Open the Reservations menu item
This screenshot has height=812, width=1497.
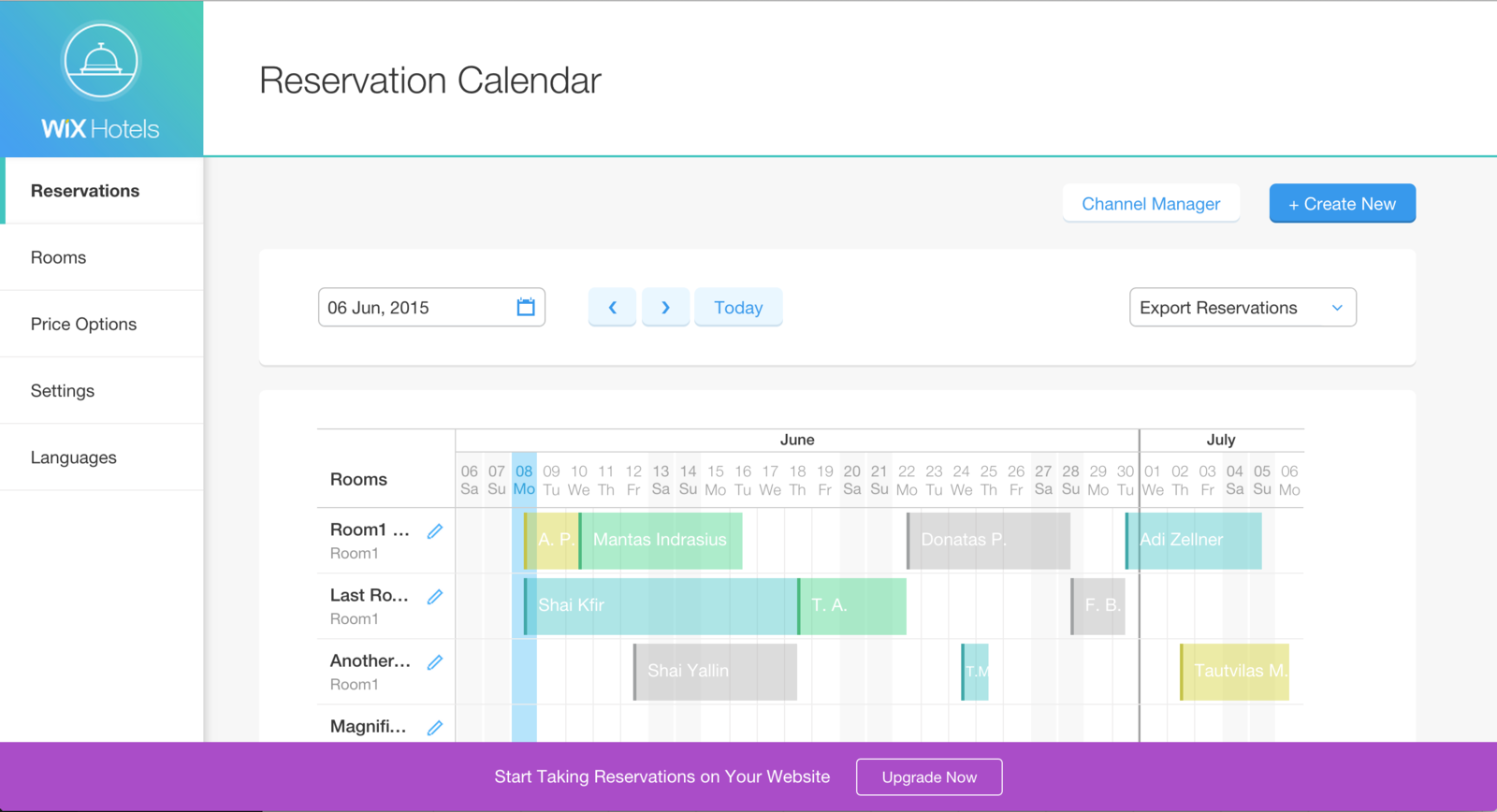tap(102, 191)
